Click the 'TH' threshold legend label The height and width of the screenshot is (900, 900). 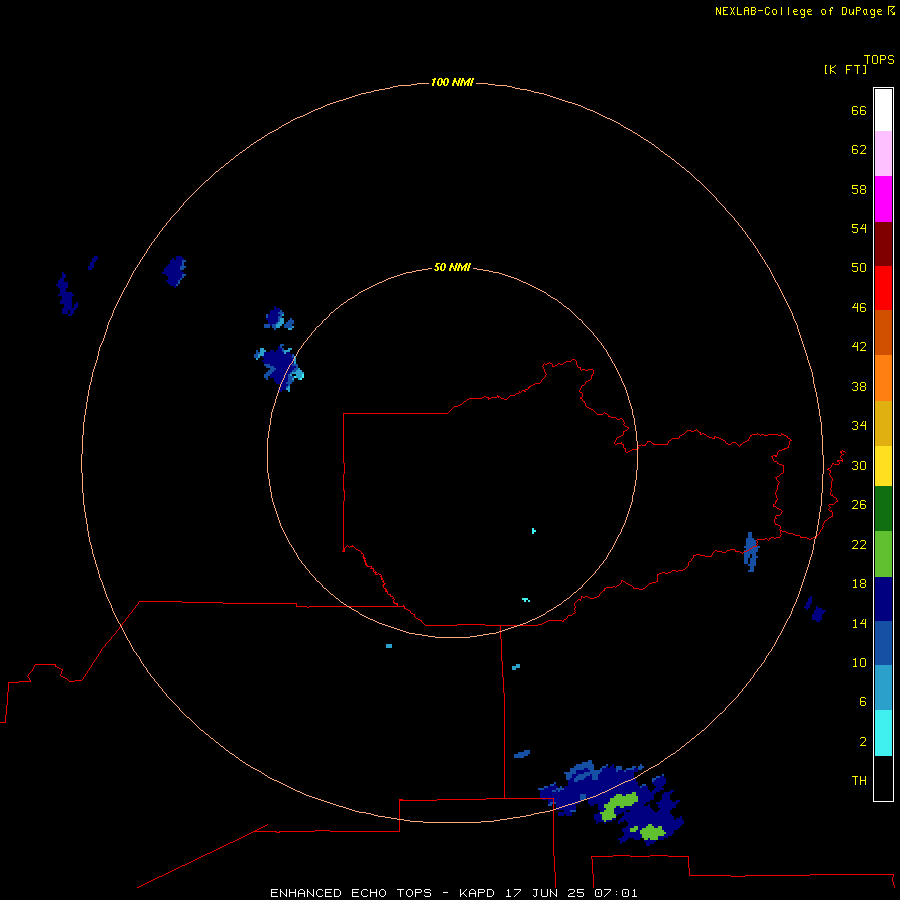(x=859, y=781)
